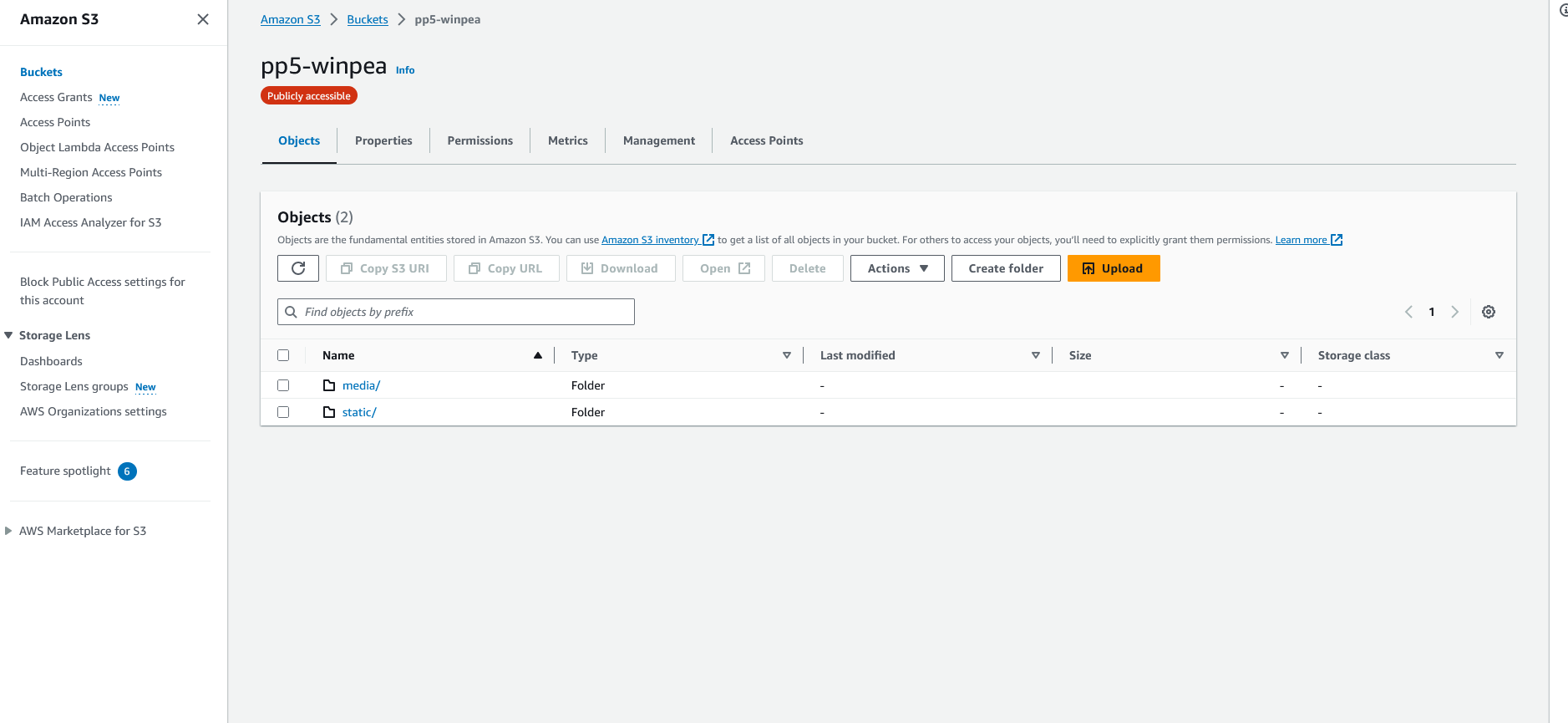Follow the Amazon S3 breadcrumb link
Viewport: 1568px width, 723px height.
tap(291, 19)
